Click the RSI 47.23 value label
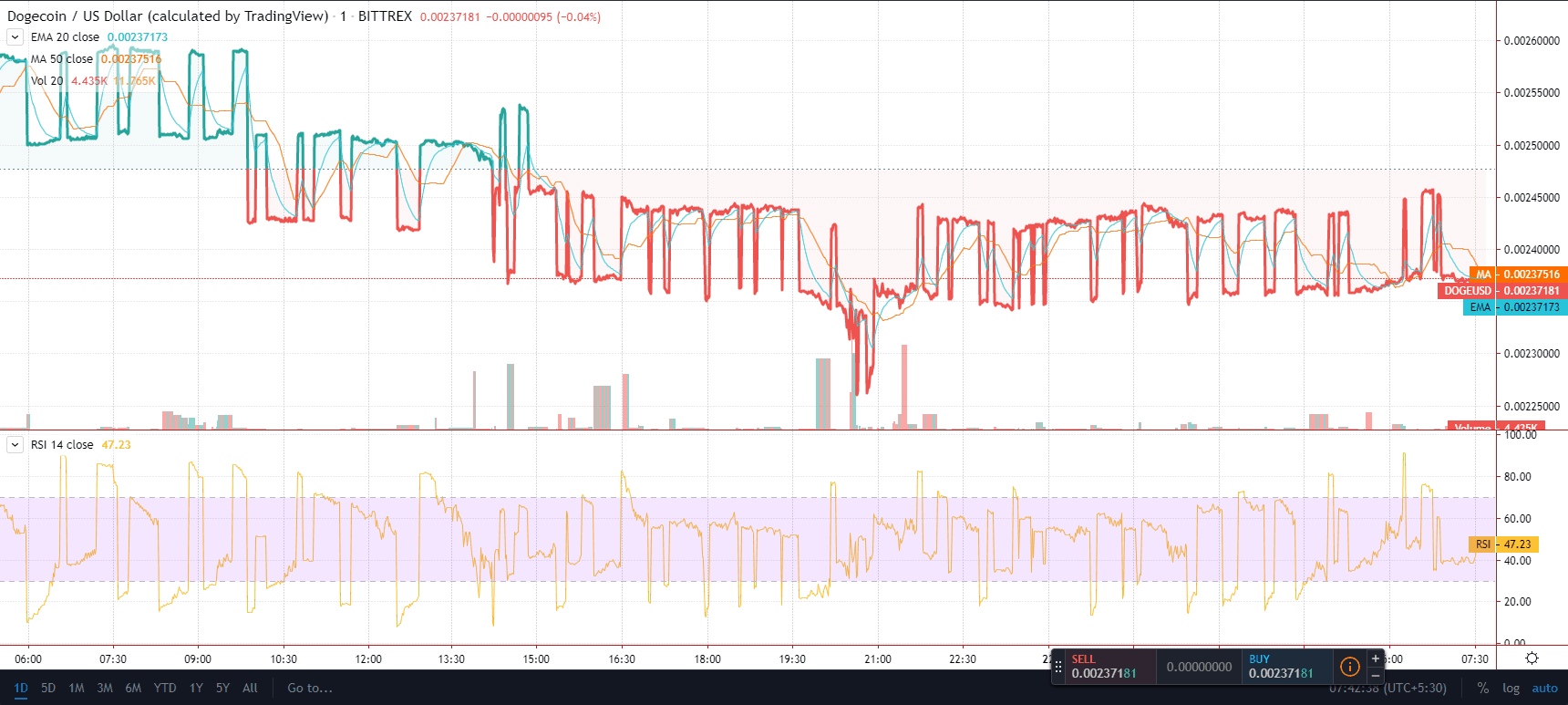 pyautogui.click(x=1504, y=544)
